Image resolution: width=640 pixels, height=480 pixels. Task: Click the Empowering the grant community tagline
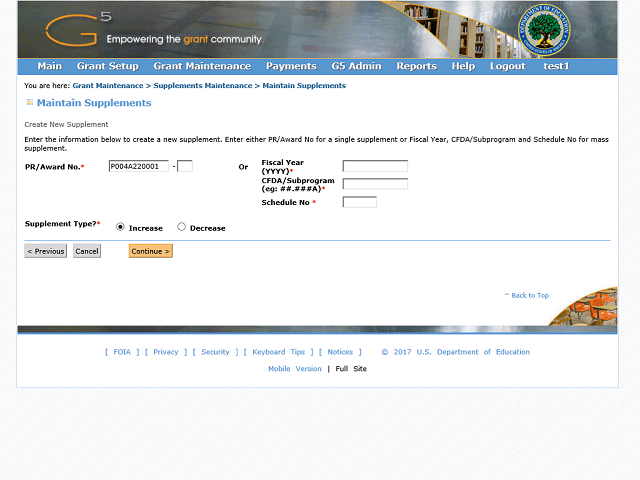(x=185, y=39)
